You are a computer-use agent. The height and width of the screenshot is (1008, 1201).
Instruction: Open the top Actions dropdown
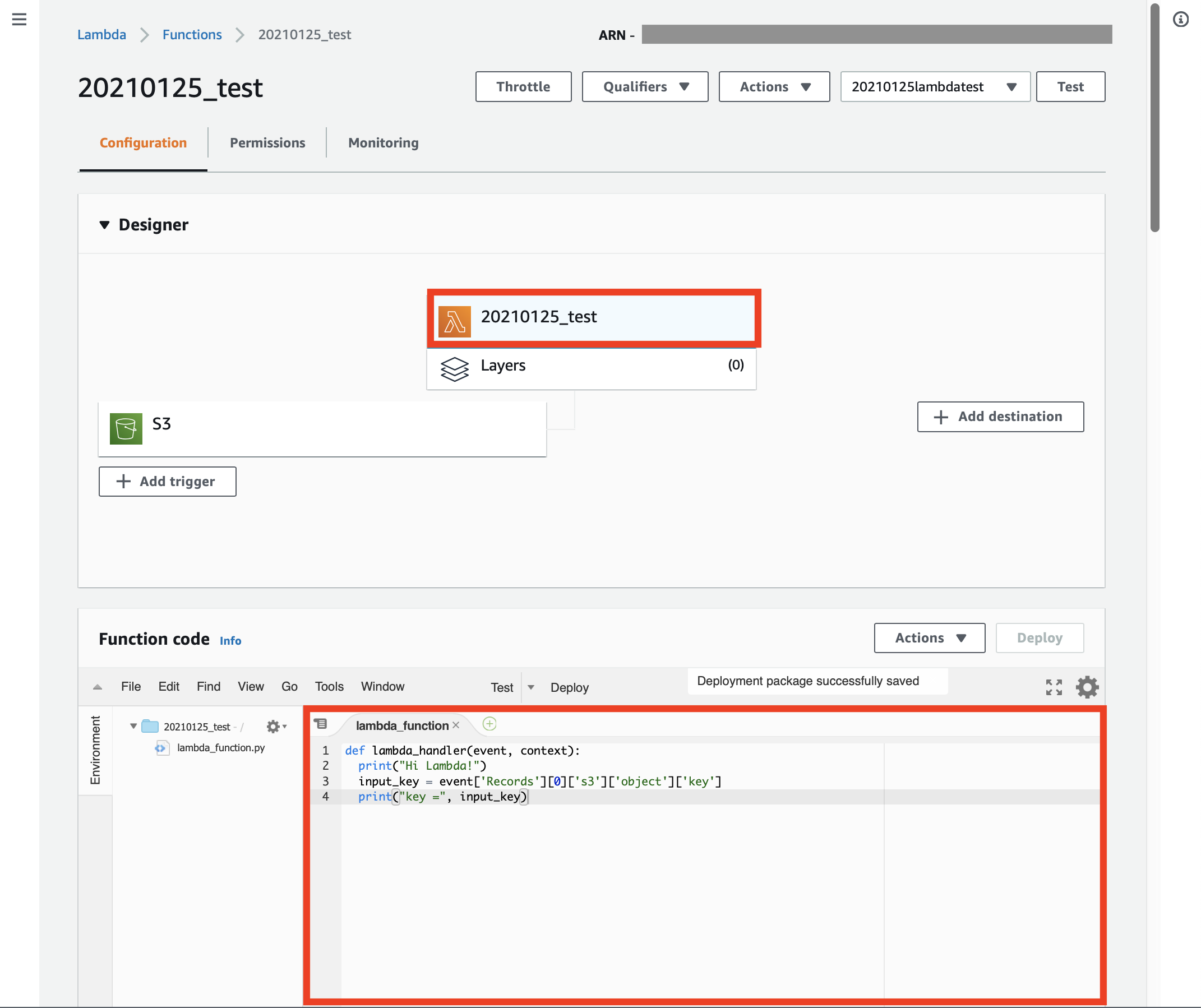[774, 87]
